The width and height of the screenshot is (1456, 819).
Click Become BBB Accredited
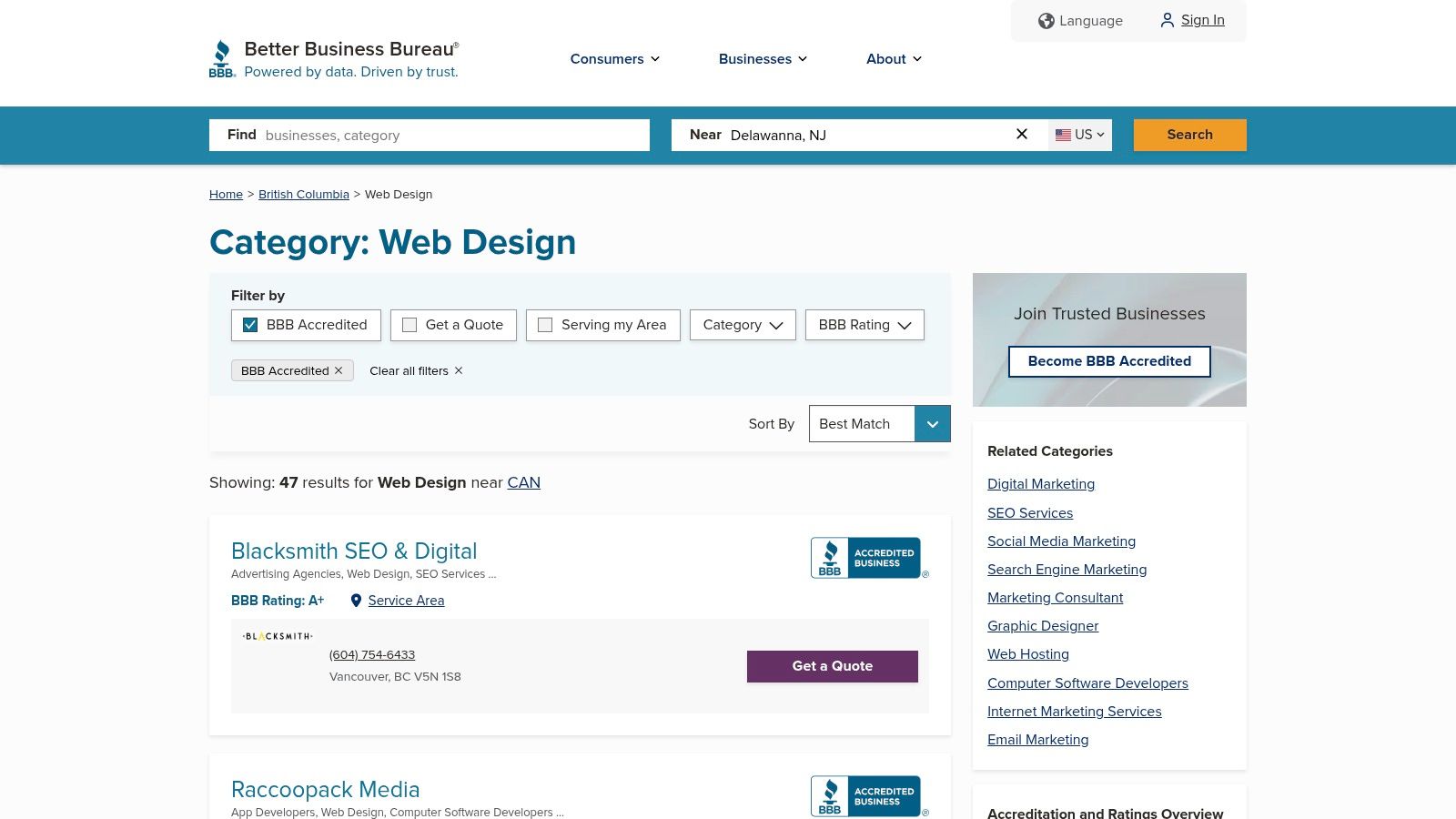(1109, 361)
